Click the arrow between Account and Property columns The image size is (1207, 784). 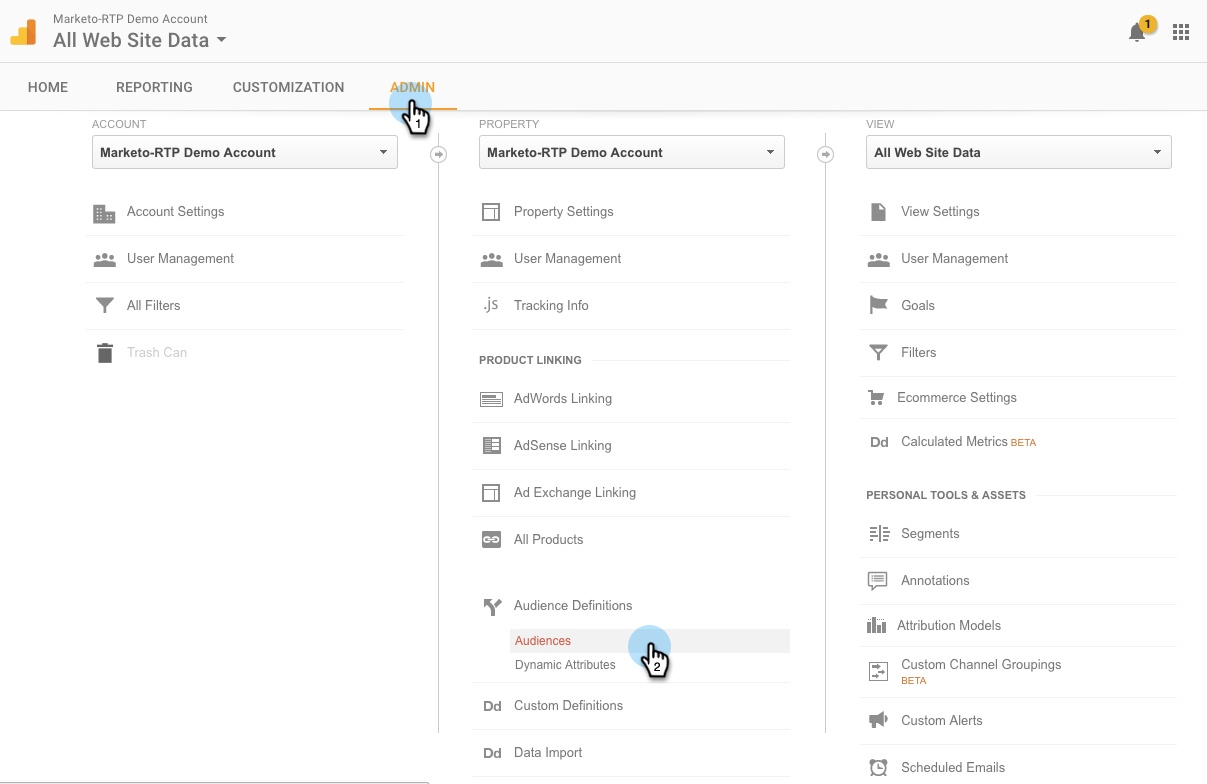tap(438, 154)
